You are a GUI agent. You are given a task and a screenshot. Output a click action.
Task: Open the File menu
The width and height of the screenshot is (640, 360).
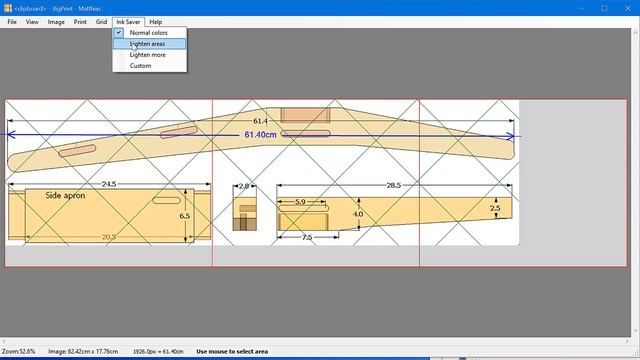point(12,22)
